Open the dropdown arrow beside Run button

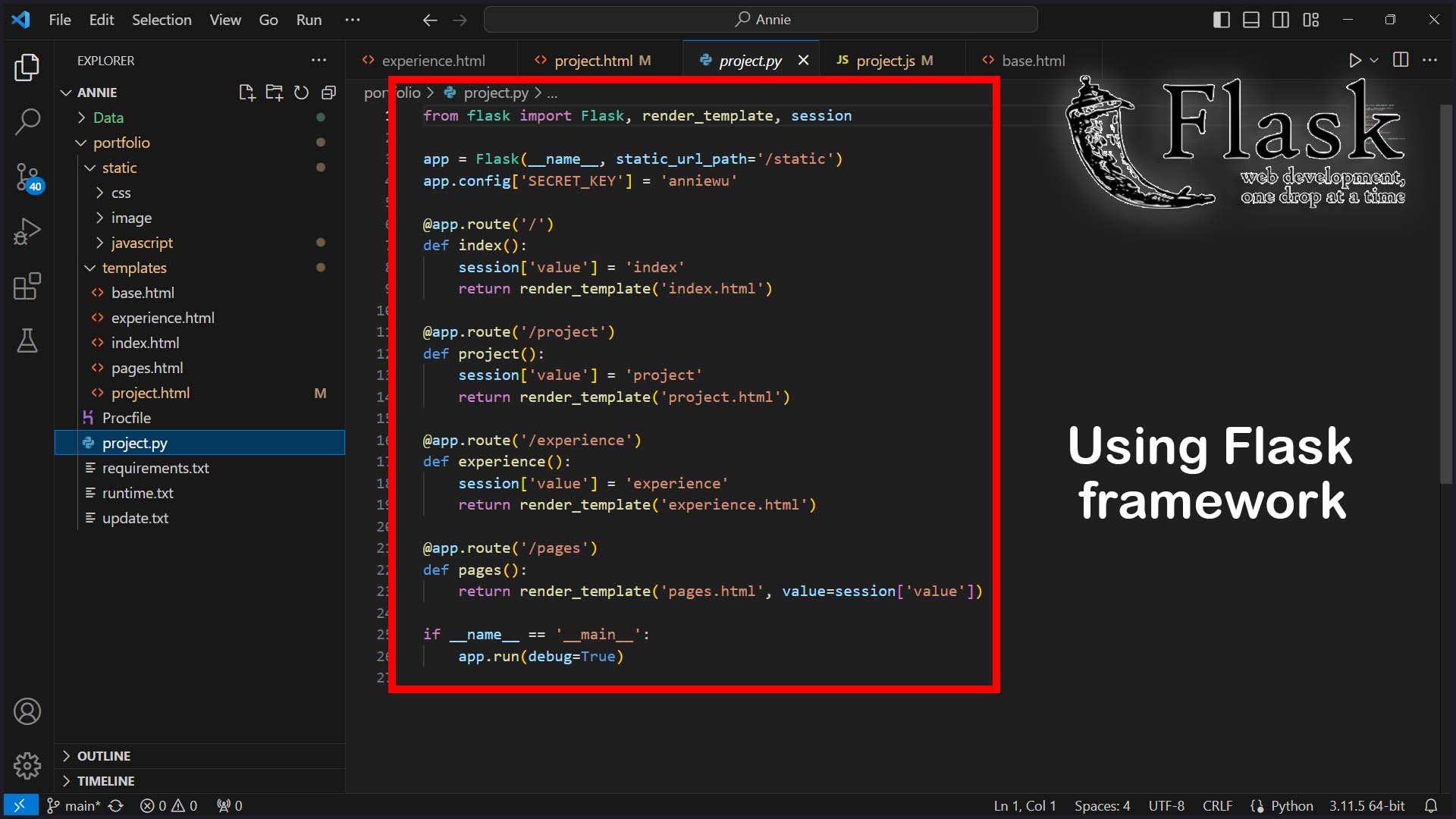pyautogui.click(x=1374, y=60)
